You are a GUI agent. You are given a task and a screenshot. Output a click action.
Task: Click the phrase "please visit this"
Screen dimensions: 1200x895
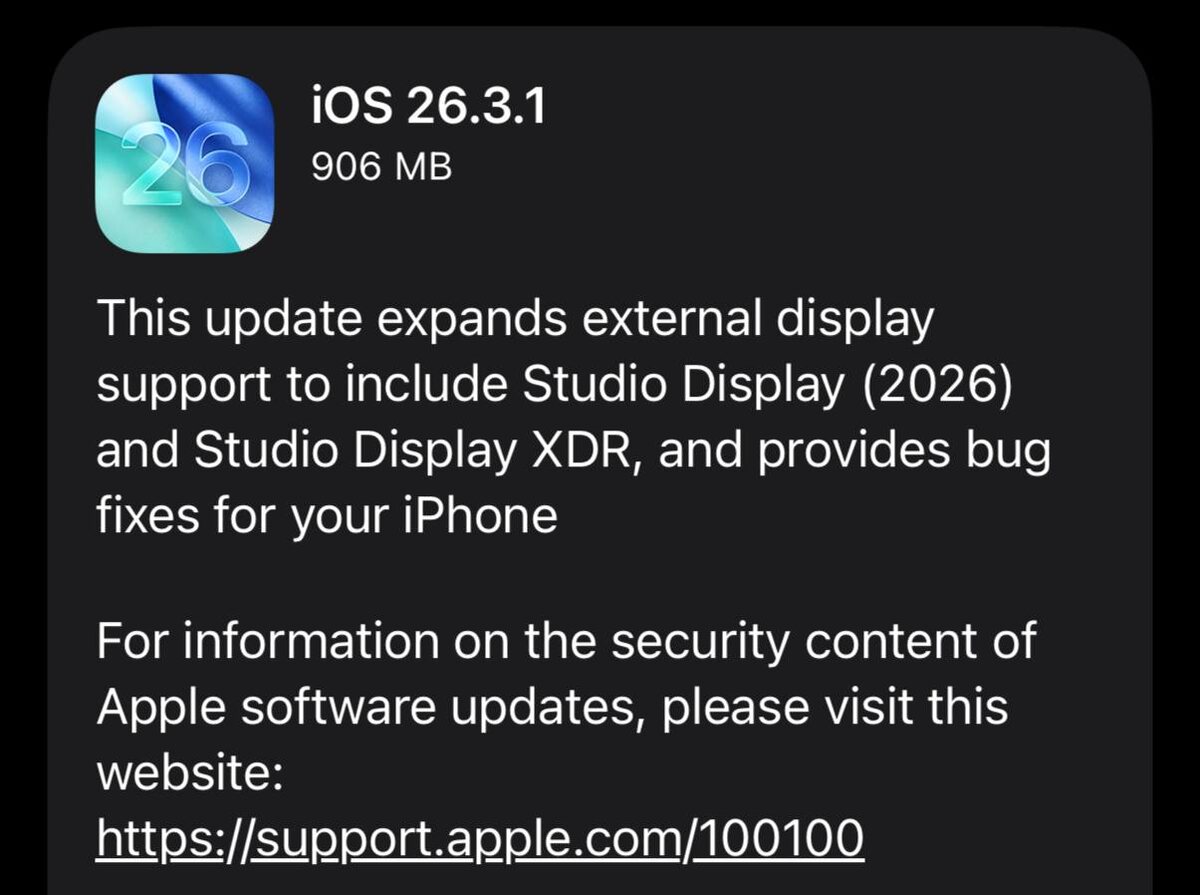click(836, 709)
